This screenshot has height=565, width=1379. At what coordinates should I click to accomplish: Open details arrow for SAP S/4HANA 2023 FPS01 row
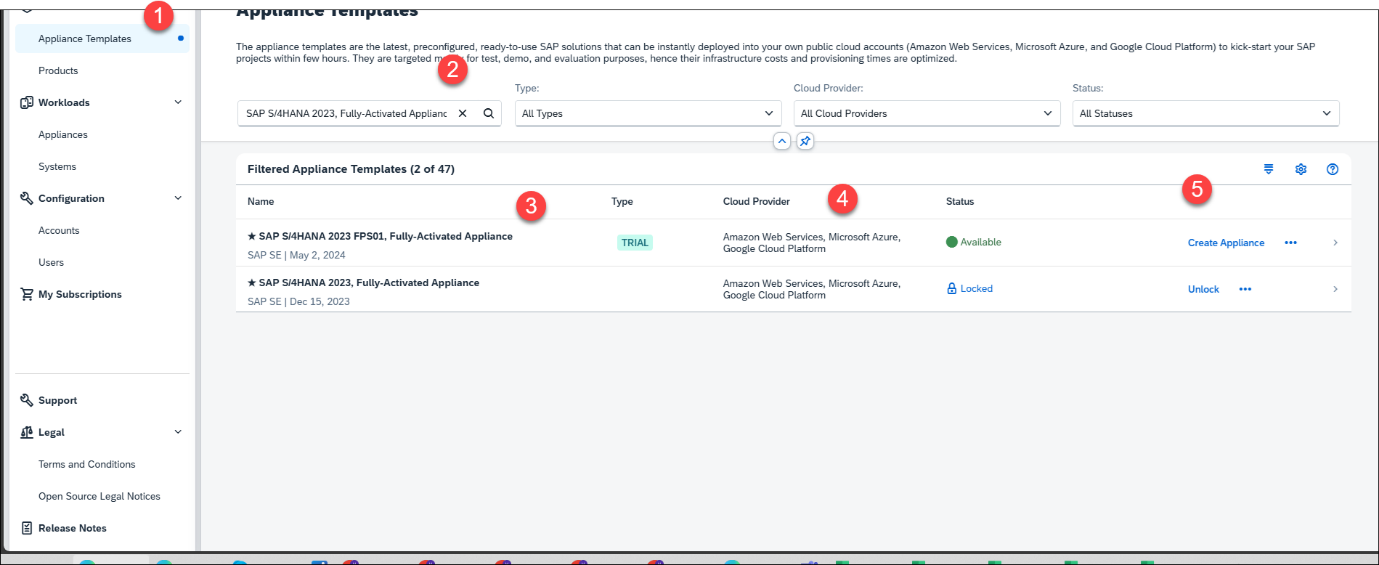1335,243
